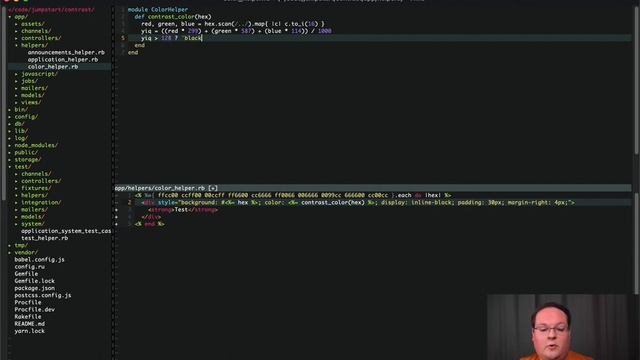Place cursor on 'def contrast_color(hex)' line
Screen dimensions: 640x360
pos(173,17)
